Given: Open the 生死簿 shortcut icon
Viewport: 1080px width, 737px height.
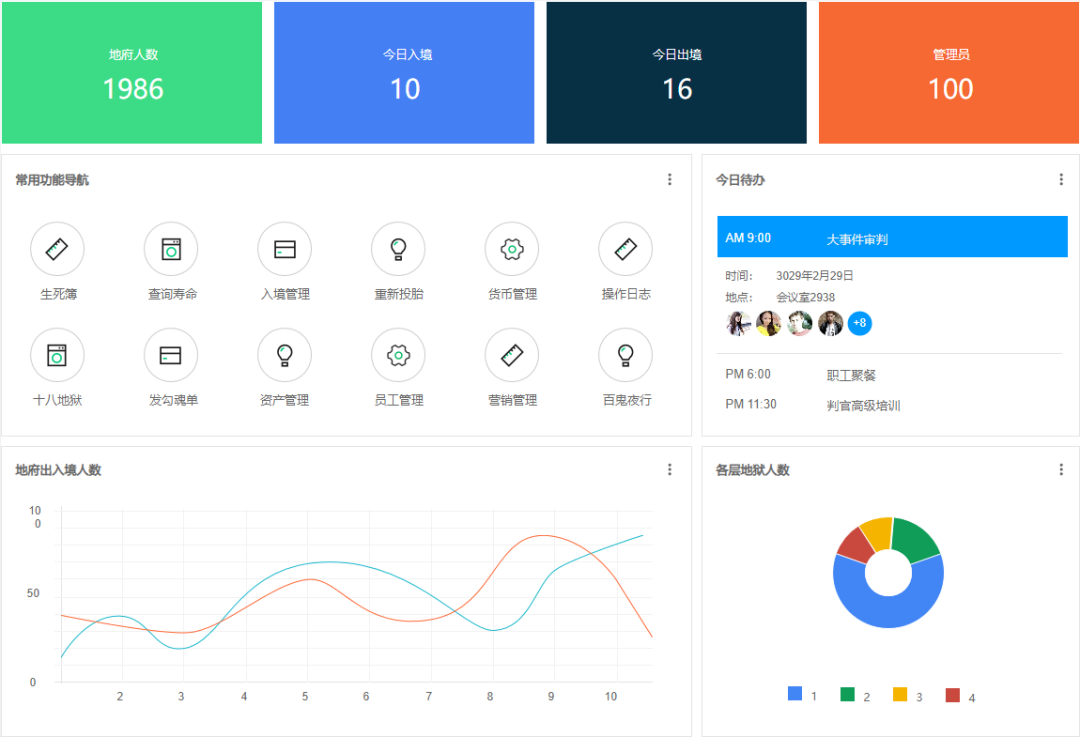Looking at the screenshot, I should click(x=57, y=249).
